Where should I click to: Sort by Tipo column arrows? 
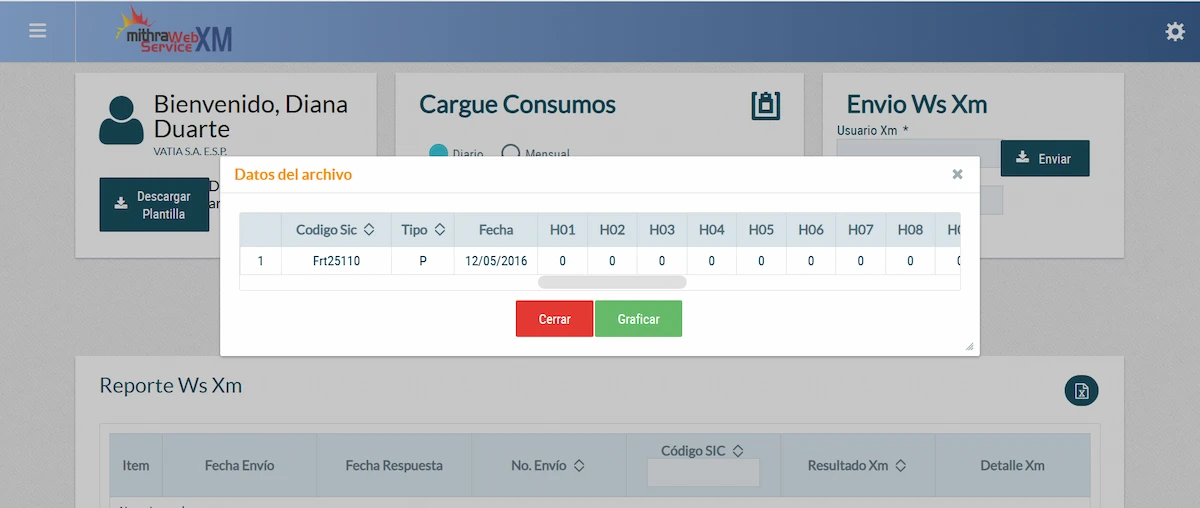pos(440,230)
